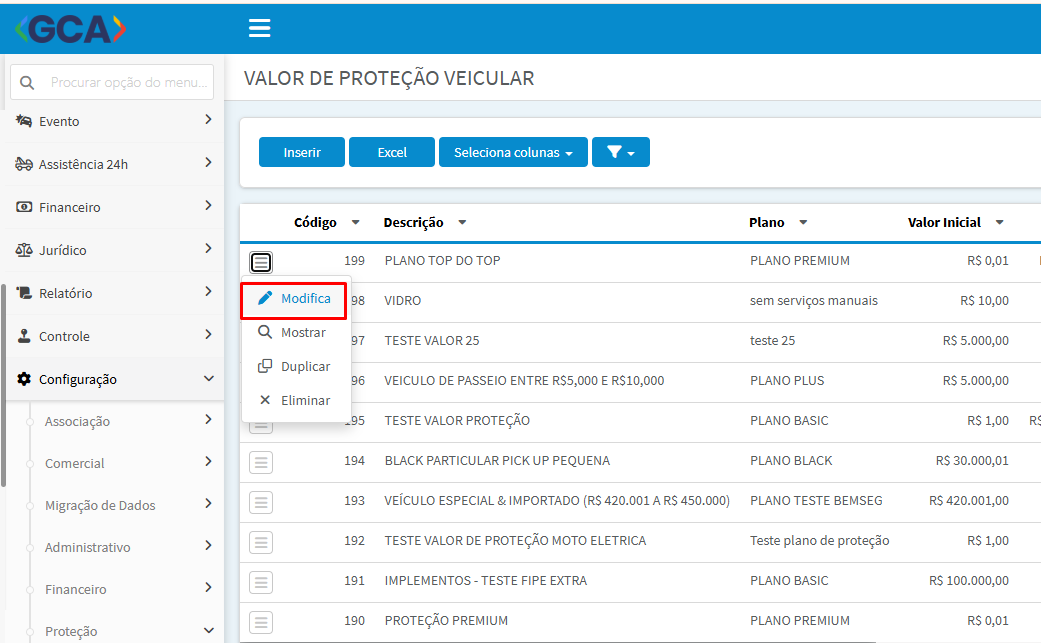Select the VIDRO description cell

pos(402,301)
